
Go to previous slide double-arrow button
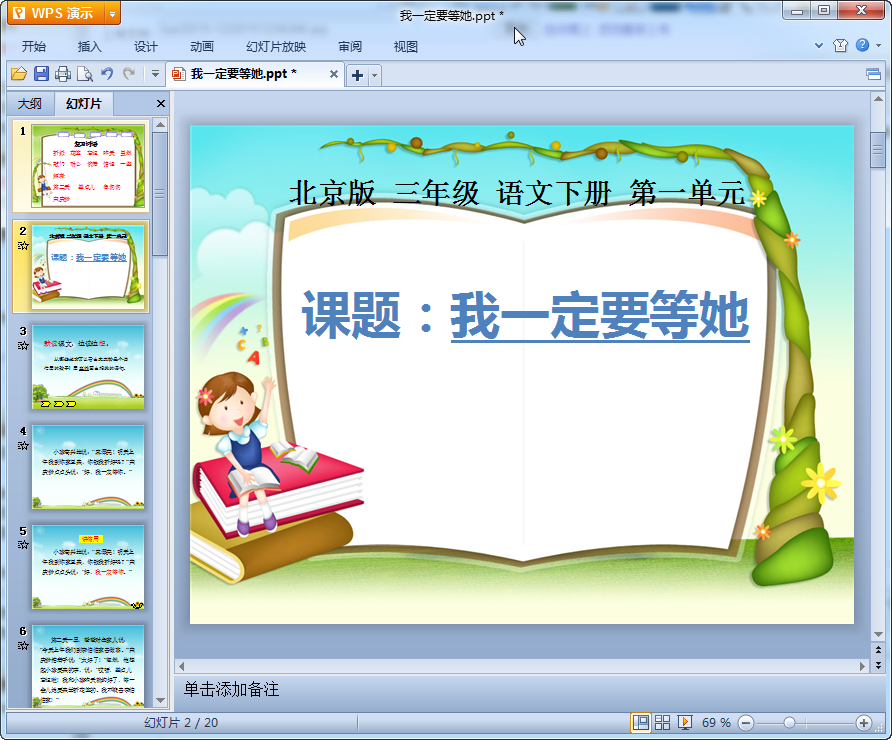(878, 650)
